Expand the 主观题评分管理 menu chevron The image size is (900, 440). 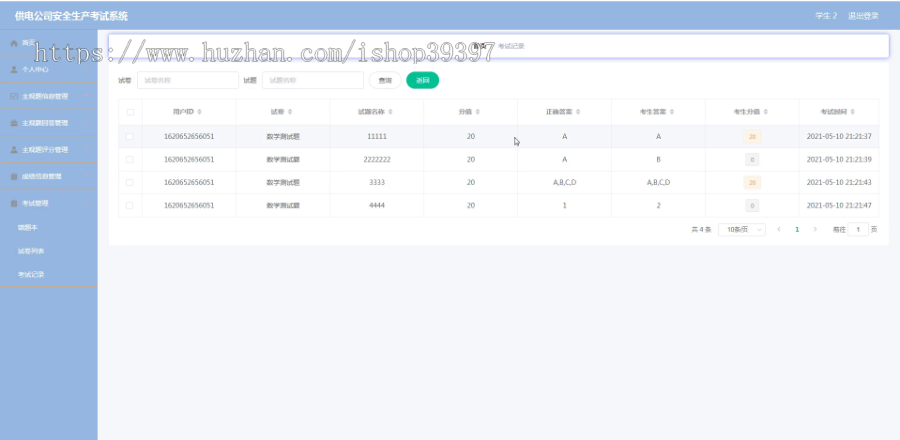[x=86, y=150]
